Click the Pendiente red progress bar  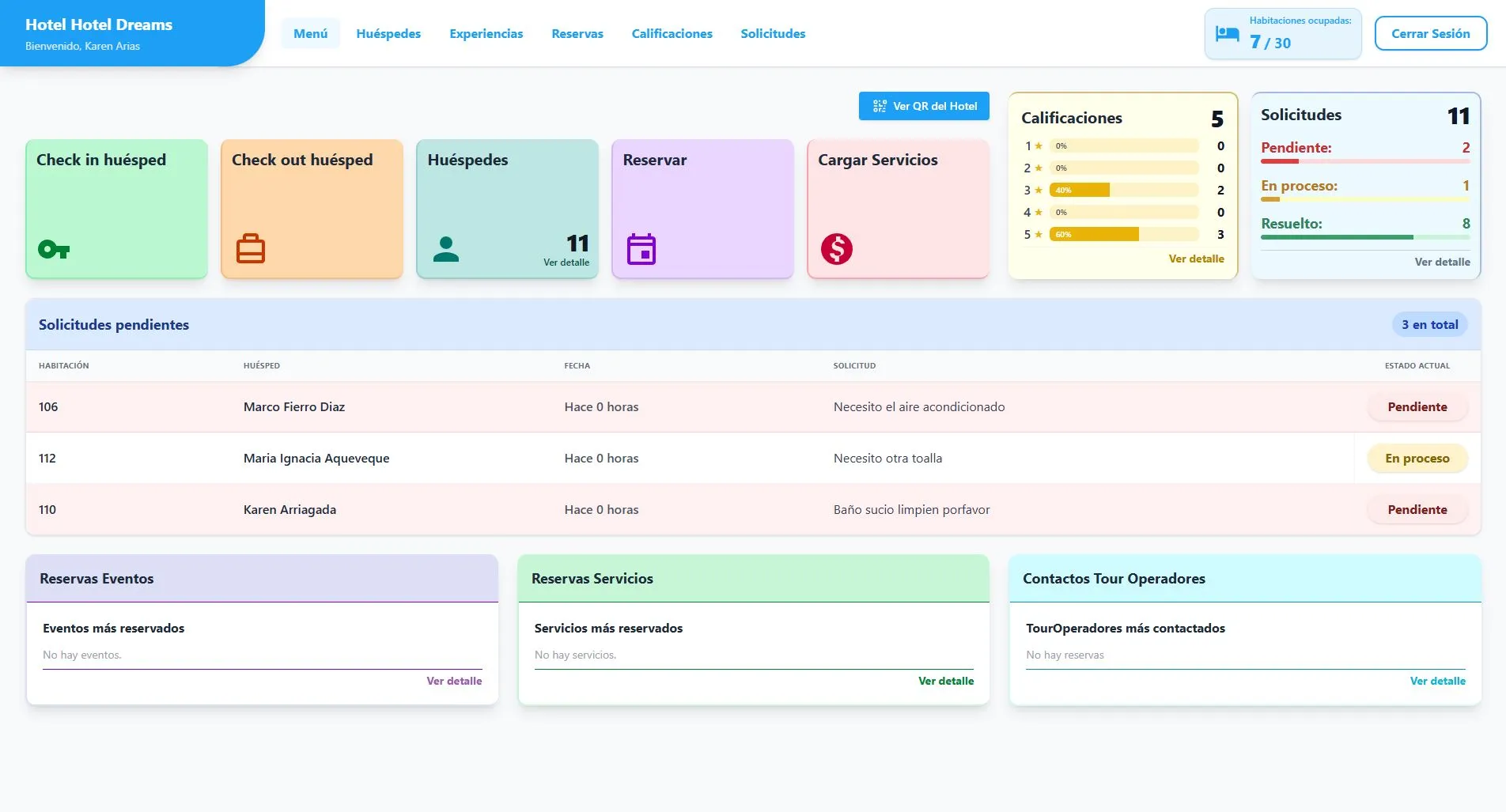point(1365,161)
